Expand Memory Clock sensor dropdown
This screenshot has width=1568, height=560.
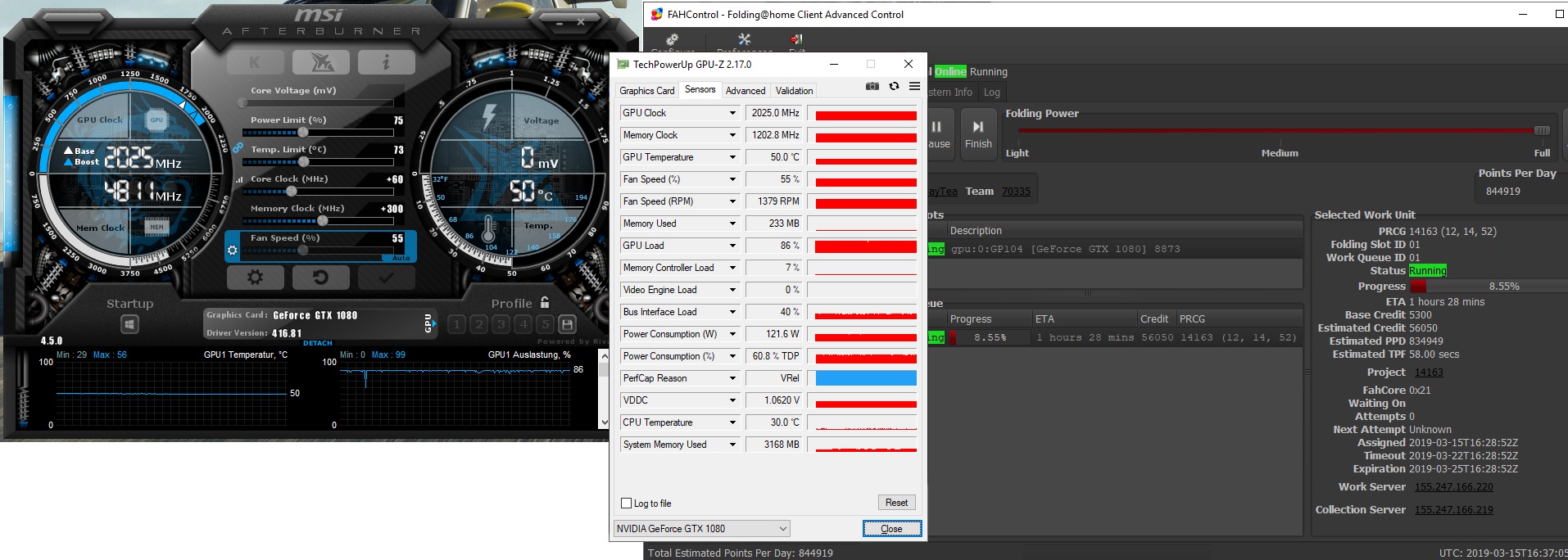click(732, 135)
